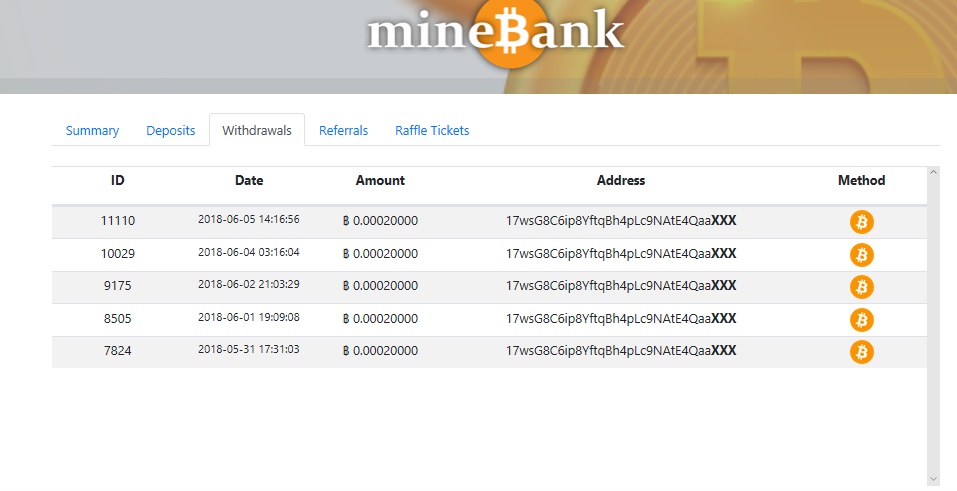Viewport: 957px width, 491px height.
Task: Click the ID column header
Action: (x=117, y=180)
